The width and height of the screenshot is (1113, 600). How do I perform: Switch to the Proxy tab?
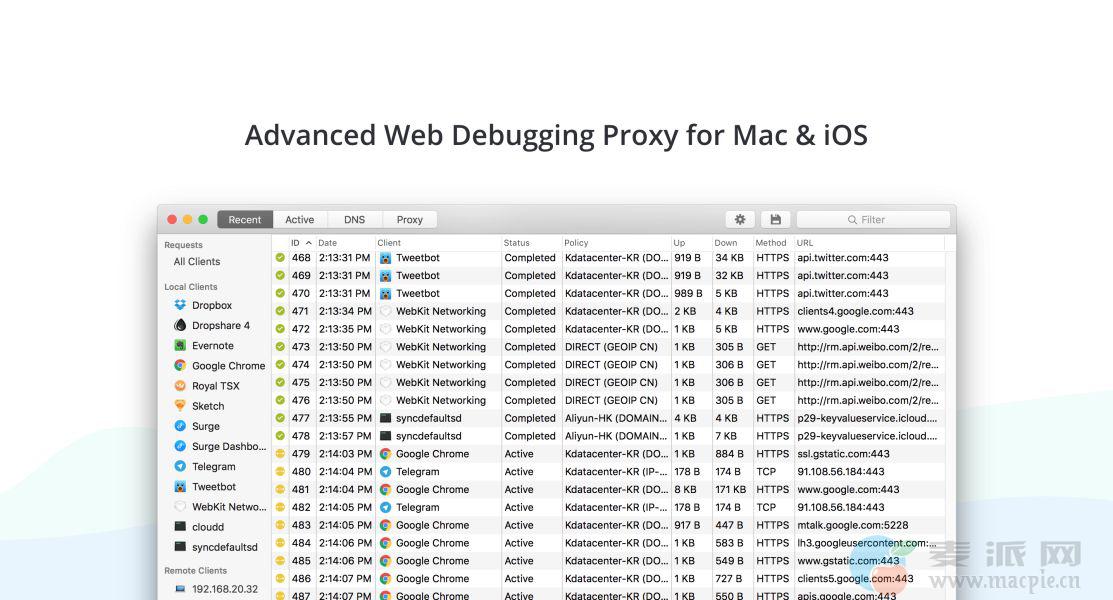[x=409, y=219]
